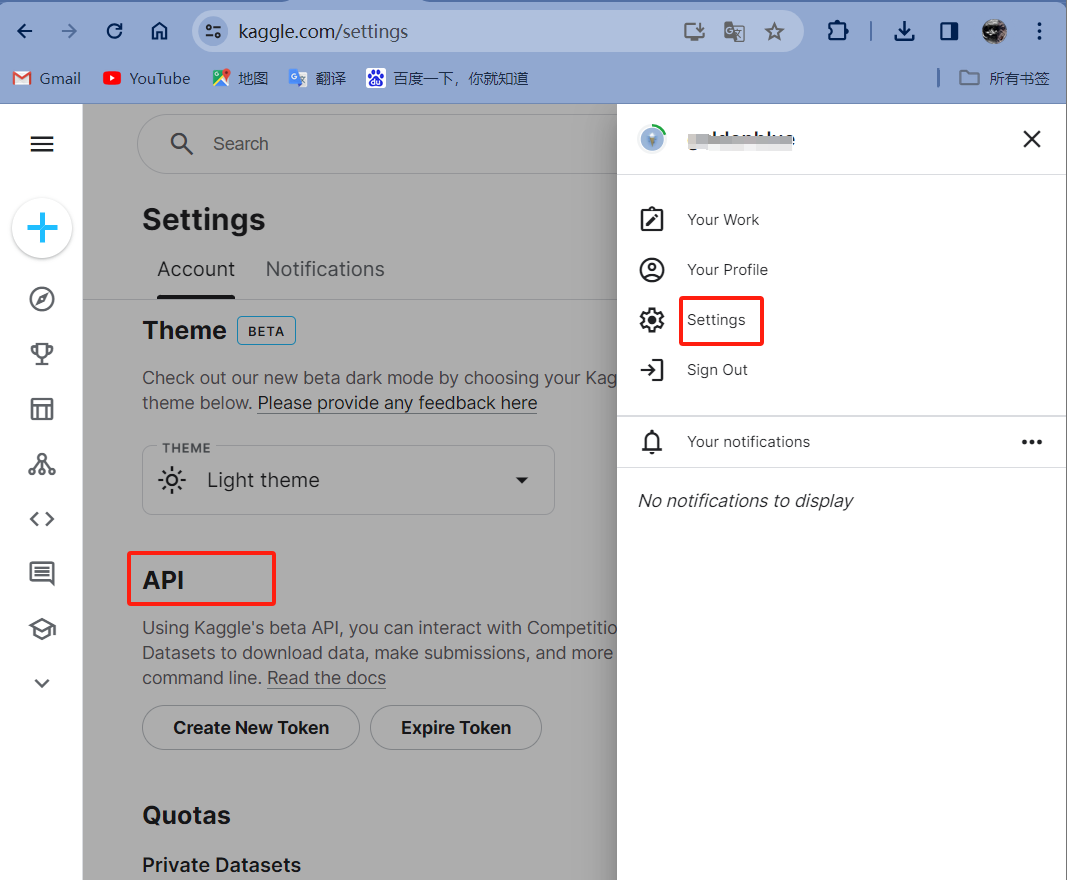Click the Private Datasets label

pyautogui.click(x=221, y=865)
